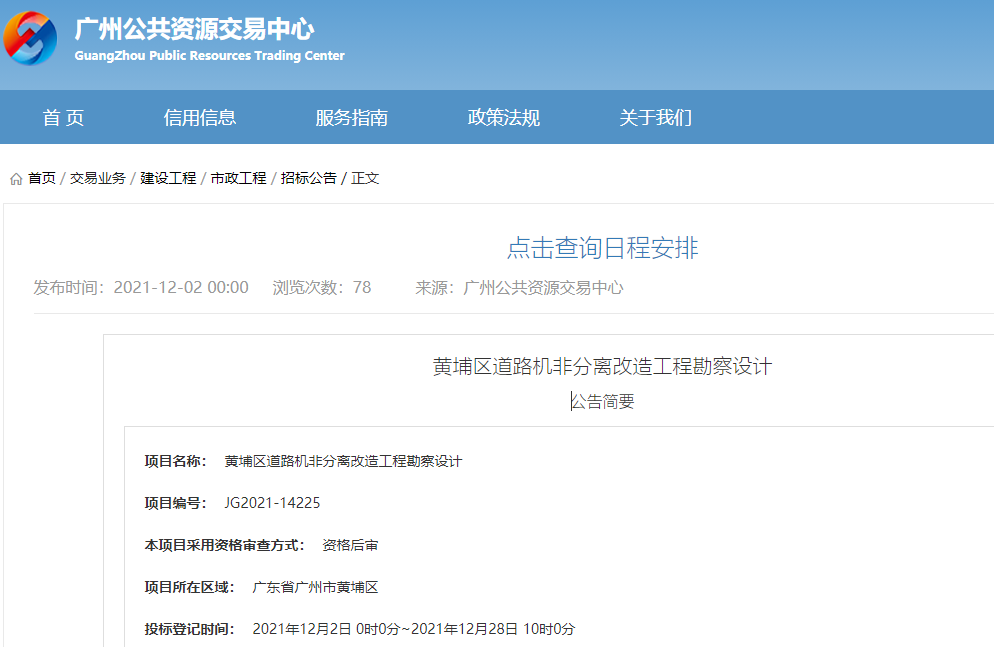Open the 招标公告 breadcrumb link
This screenshot has width=994, height=647.
(x=308, y=178)
